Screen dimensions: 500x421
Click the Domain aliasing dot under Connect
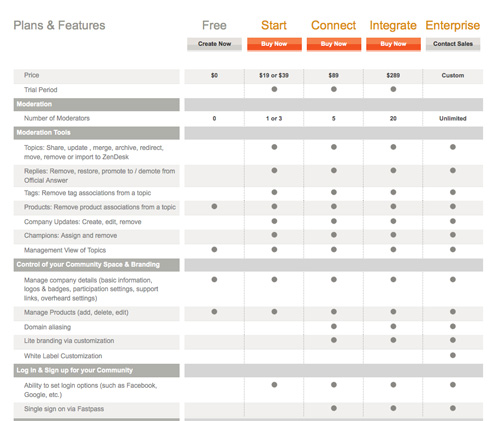(334, 326)
